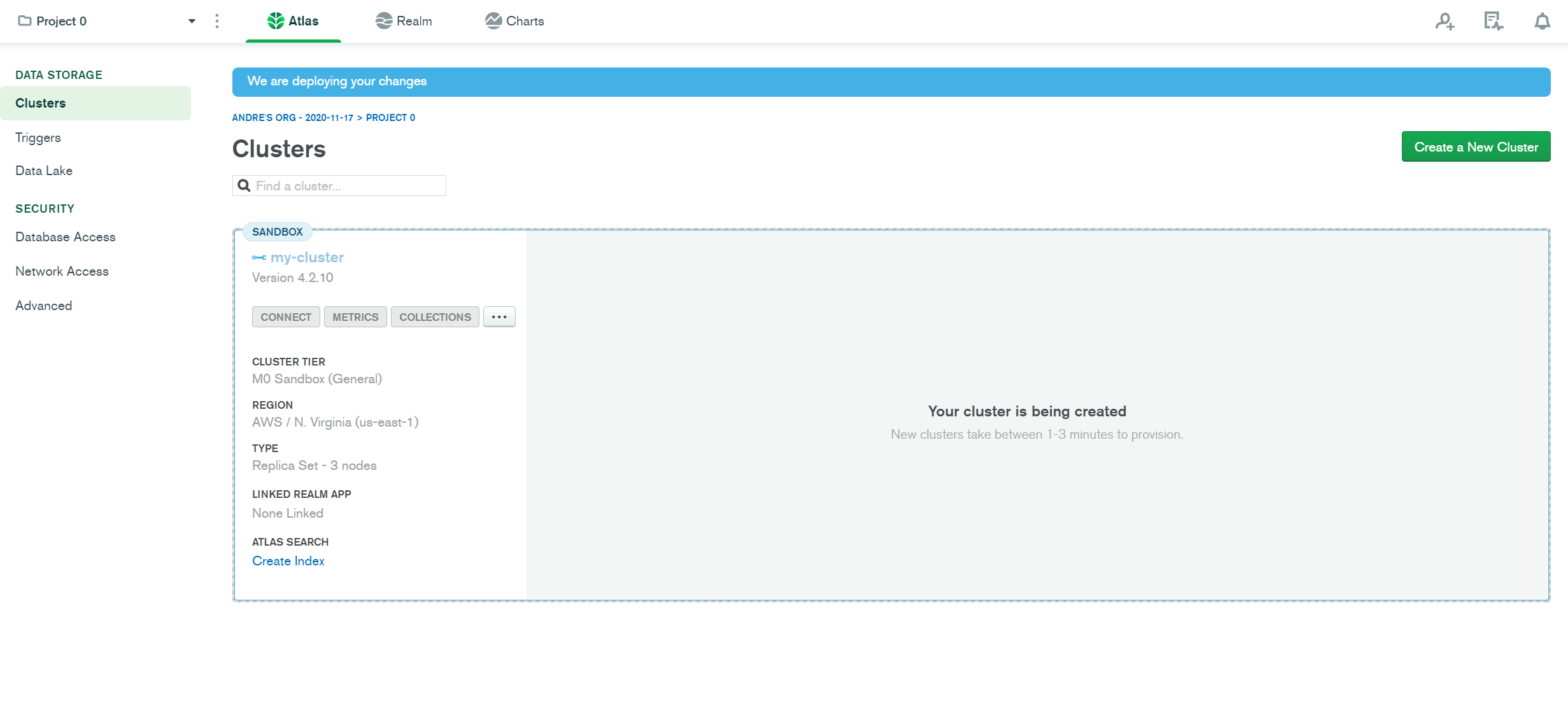This screenshot has width=1568, height=708.
Task: Open Triggers in the sidebar
Action: coord(38,138)
